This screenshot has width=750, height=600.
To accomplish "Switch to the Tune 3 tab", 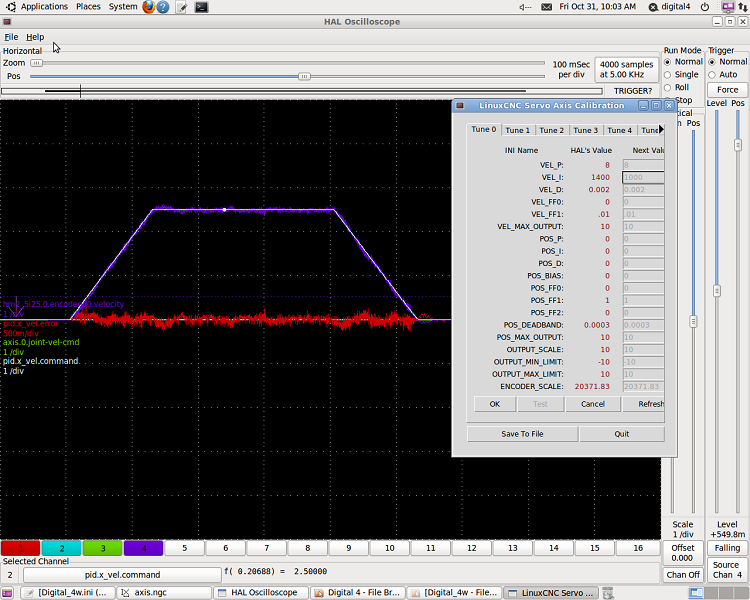I will coord(585,130).
